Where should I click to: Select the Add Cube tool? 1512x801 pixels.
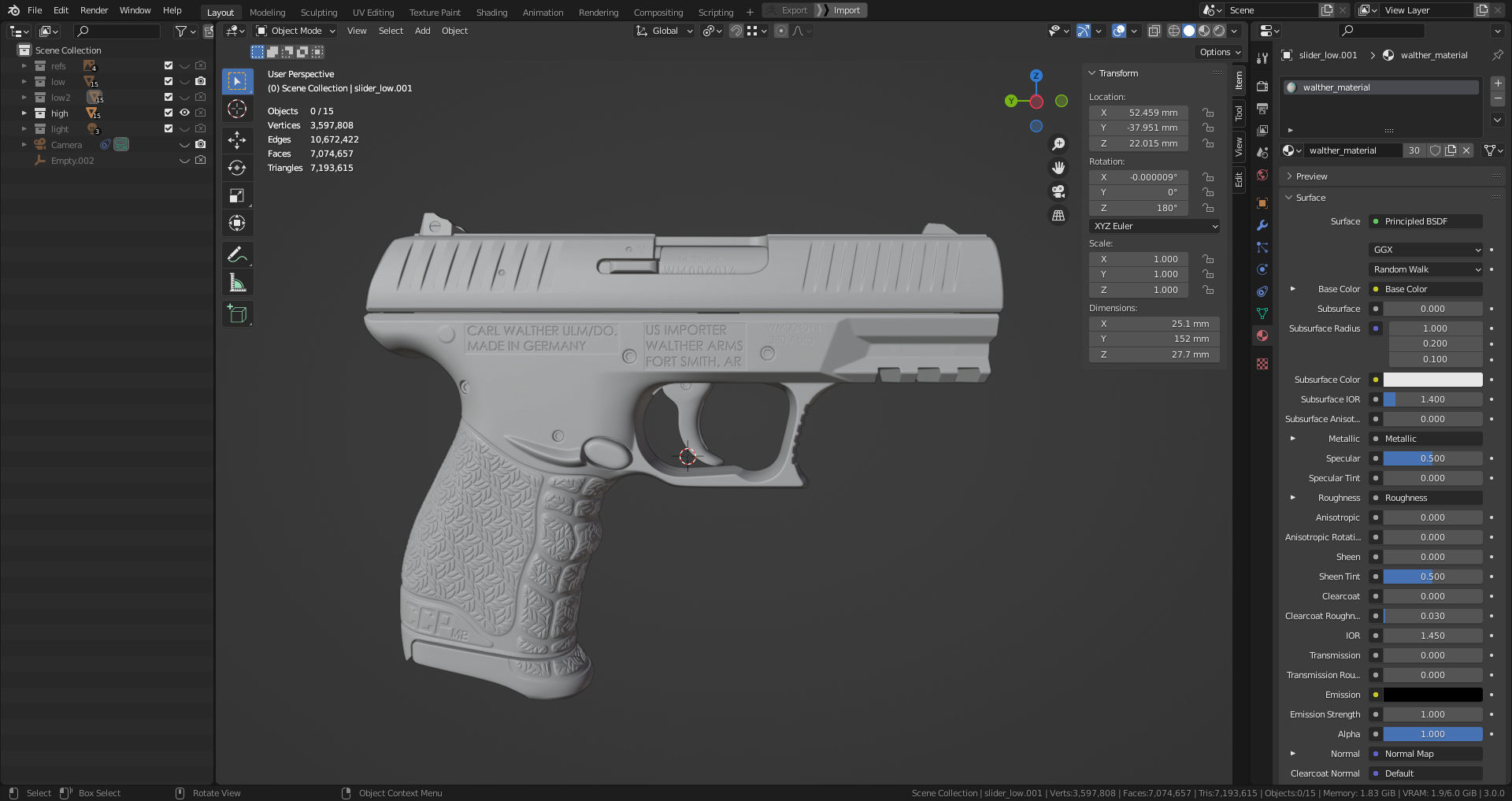click(237, 314)
